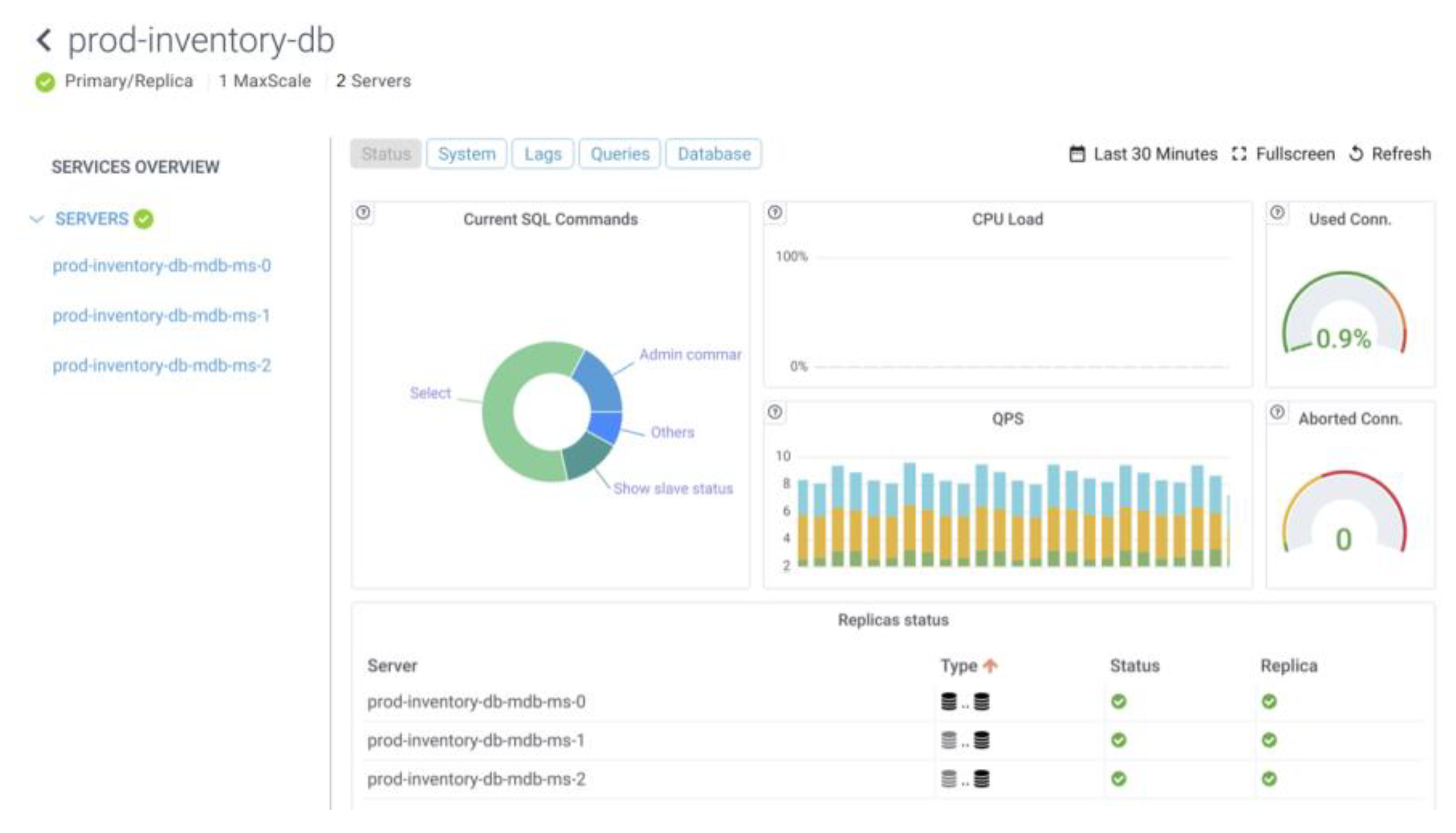Switch to the System tab
Screen dimensions: 1456x833
tap(467, 154)
